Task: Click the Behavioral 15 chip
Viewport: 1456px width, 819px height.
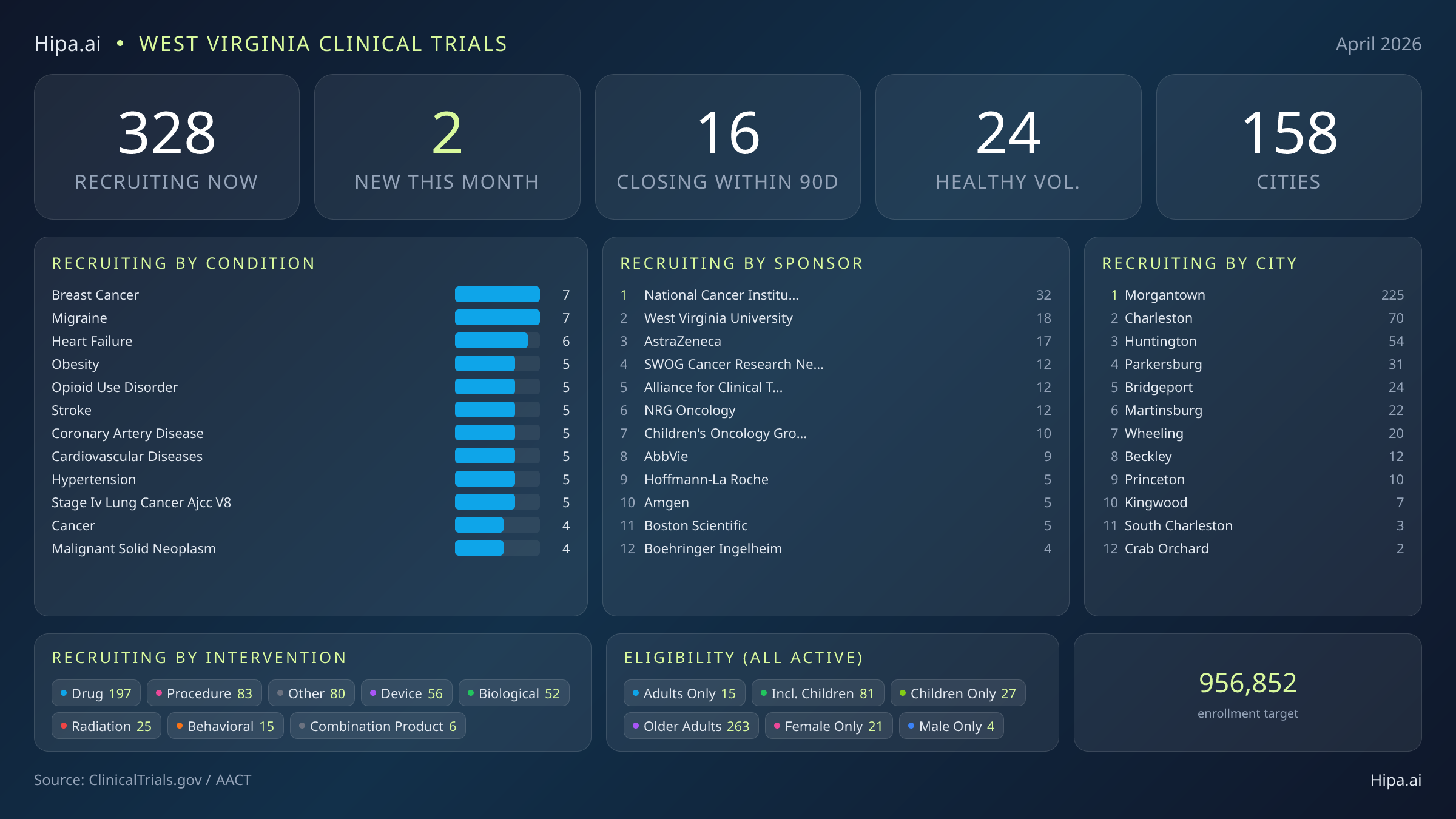Action: click(x=226, y=726)
